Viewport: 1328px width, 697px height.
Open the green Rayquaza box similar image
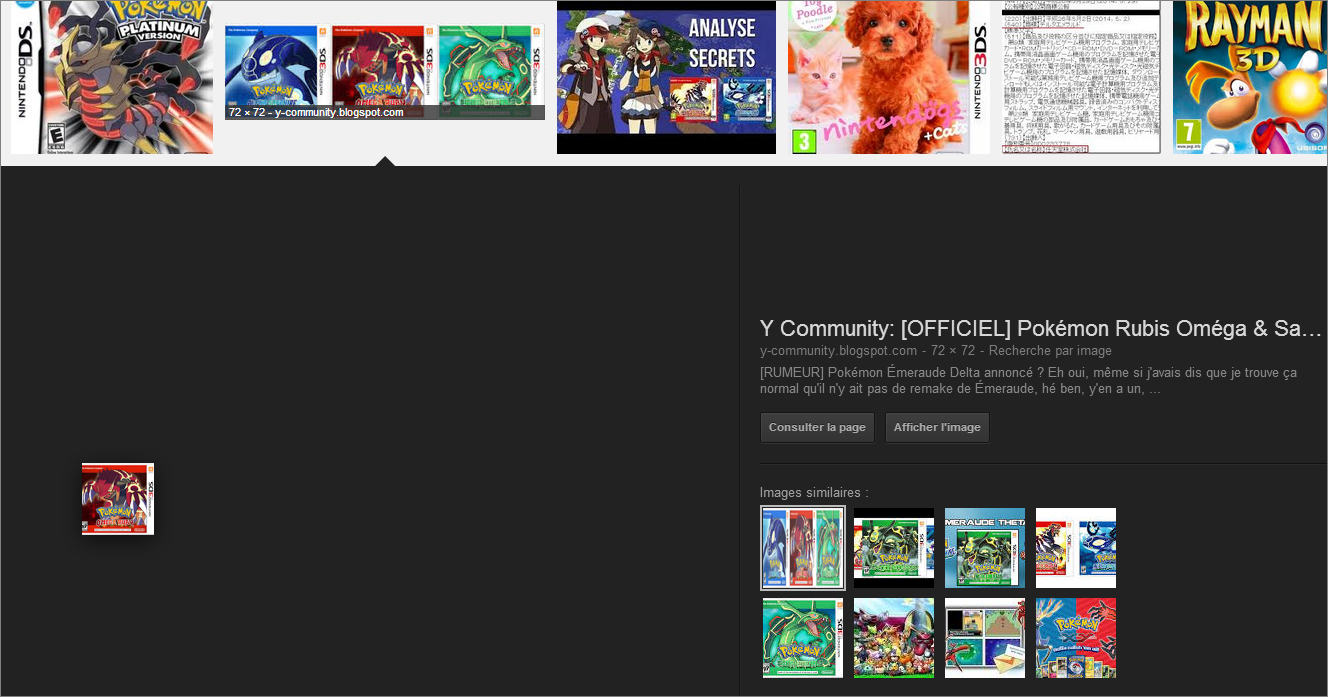coord(803,638)
